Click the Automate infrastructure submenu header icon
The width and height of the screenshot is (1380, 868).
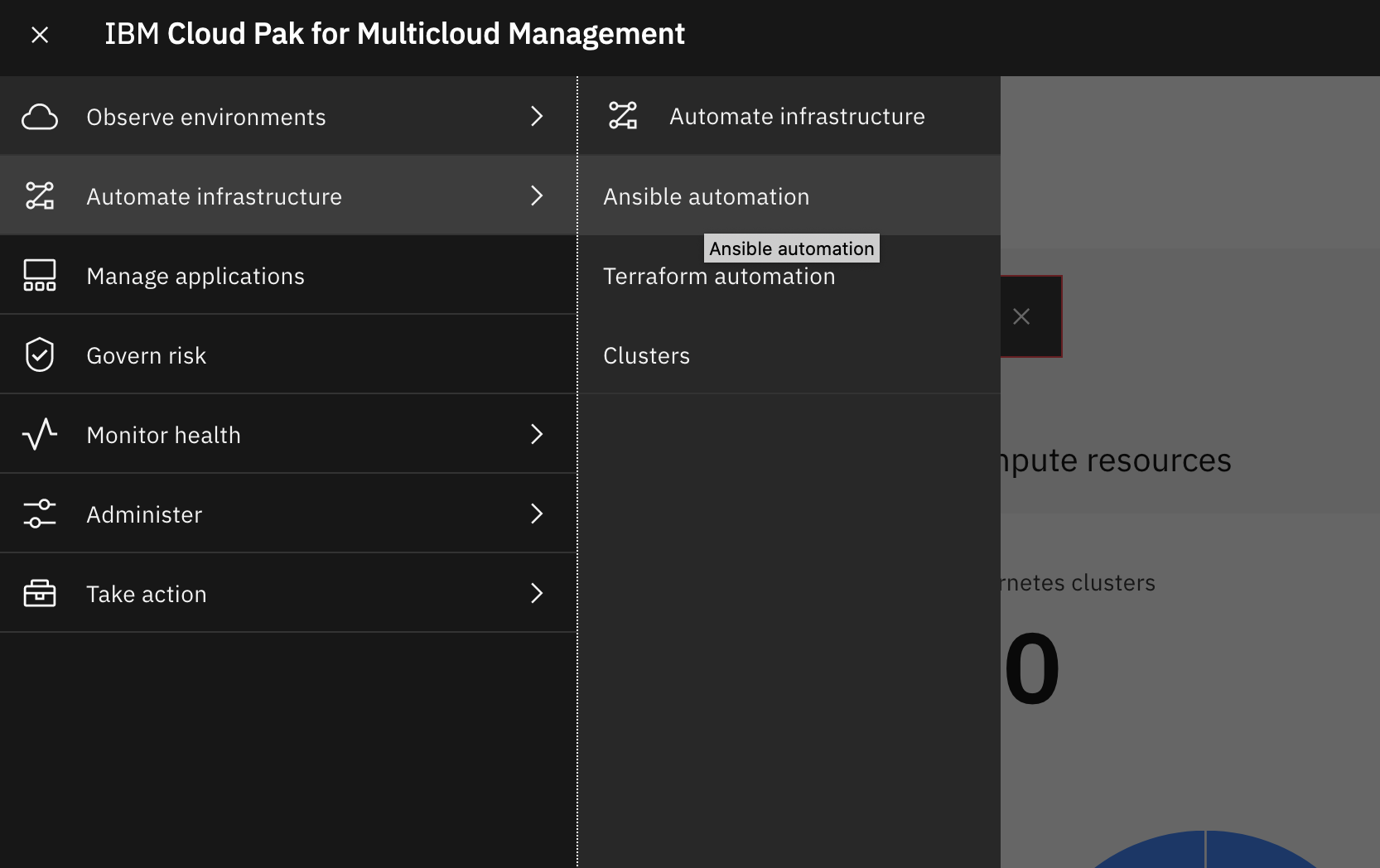pos(623,116)
